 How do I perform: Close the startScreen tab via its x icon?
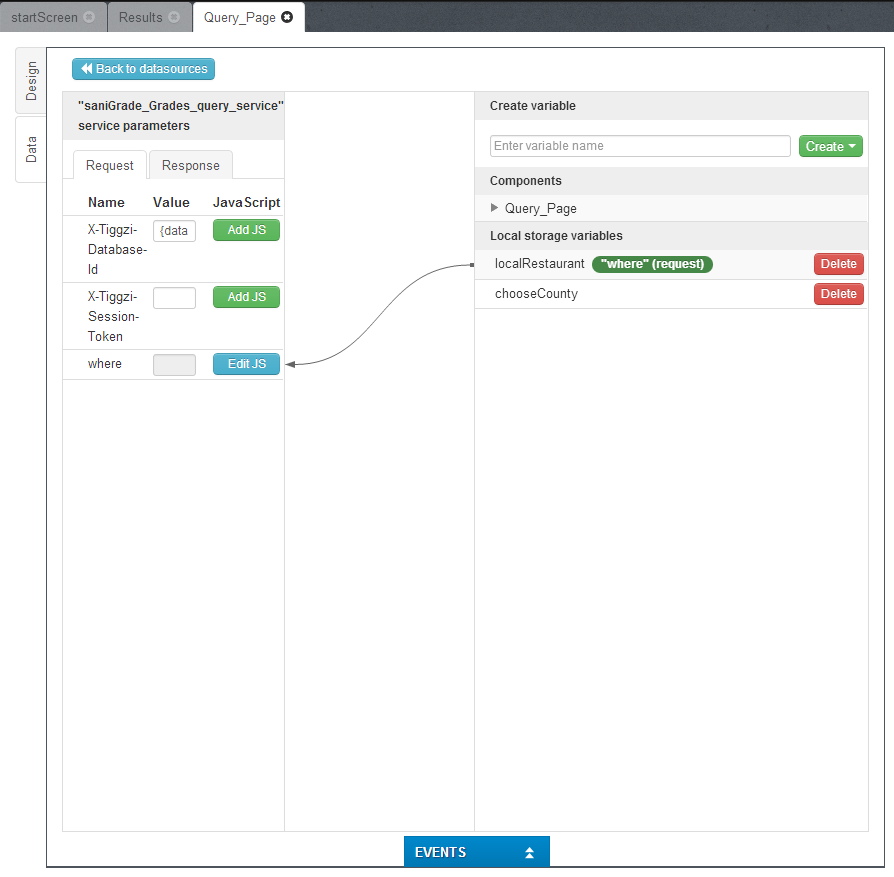click(89, 17)
